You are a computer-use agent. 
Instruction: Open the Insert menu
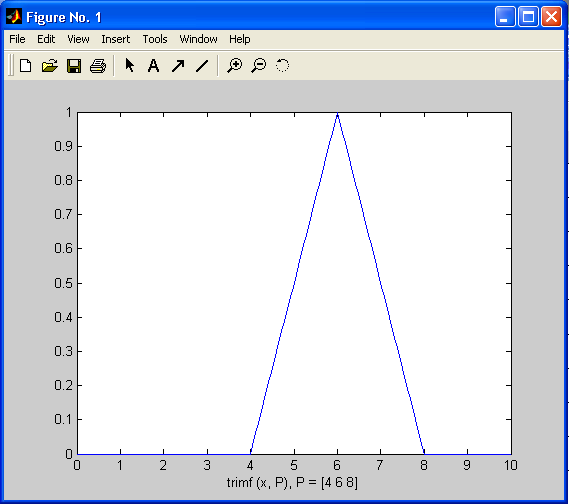[115, 39]
